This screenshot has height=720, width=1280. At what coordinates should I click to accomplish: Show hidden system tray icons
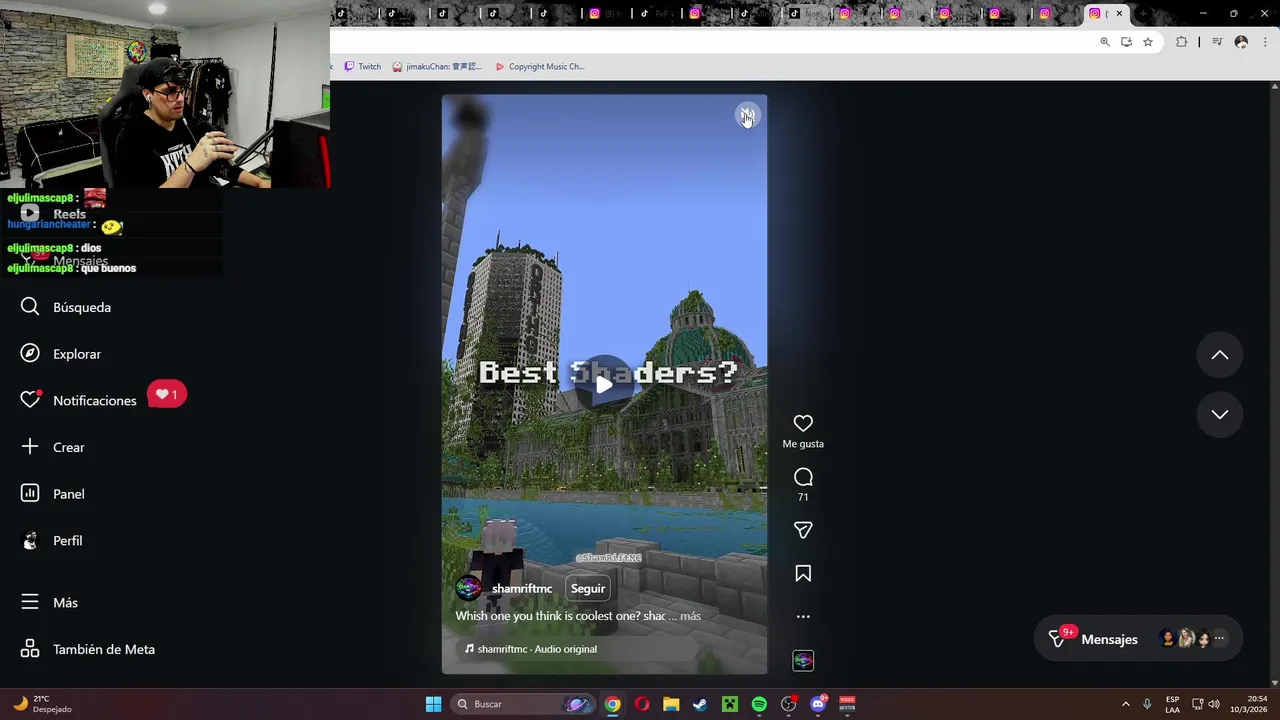click(1125, 704)
